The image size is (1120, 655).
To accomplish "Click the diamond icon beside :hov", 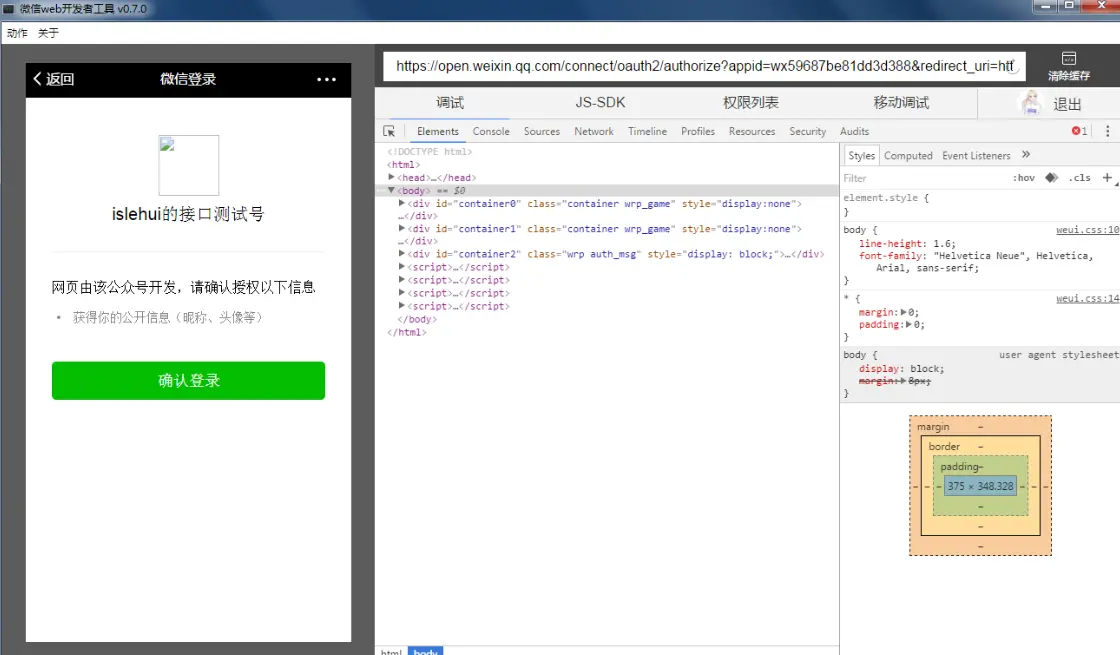I will pos(1051,178).
